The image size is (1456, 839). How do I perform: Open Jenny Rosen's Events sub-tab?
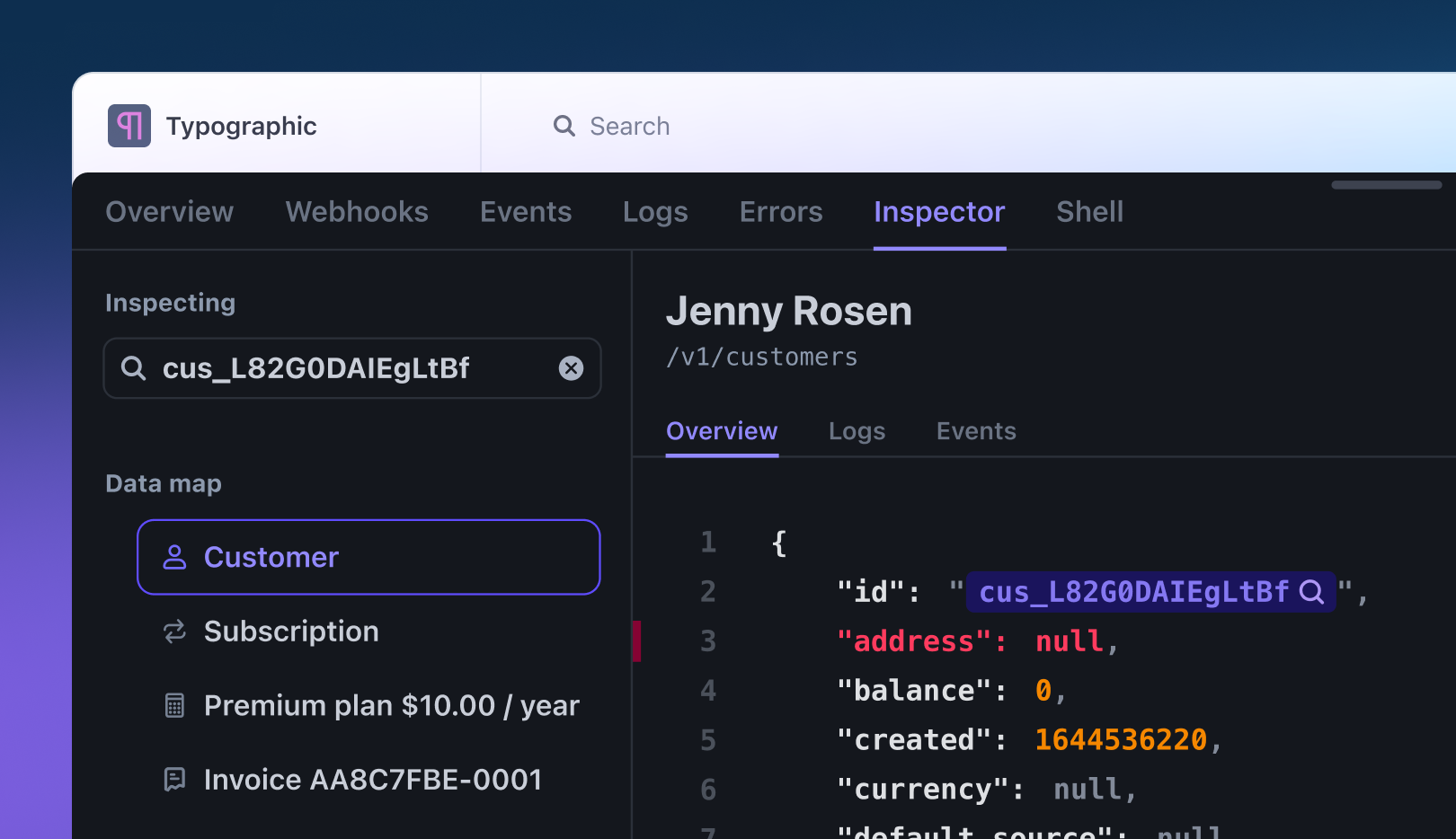[976, 431]
